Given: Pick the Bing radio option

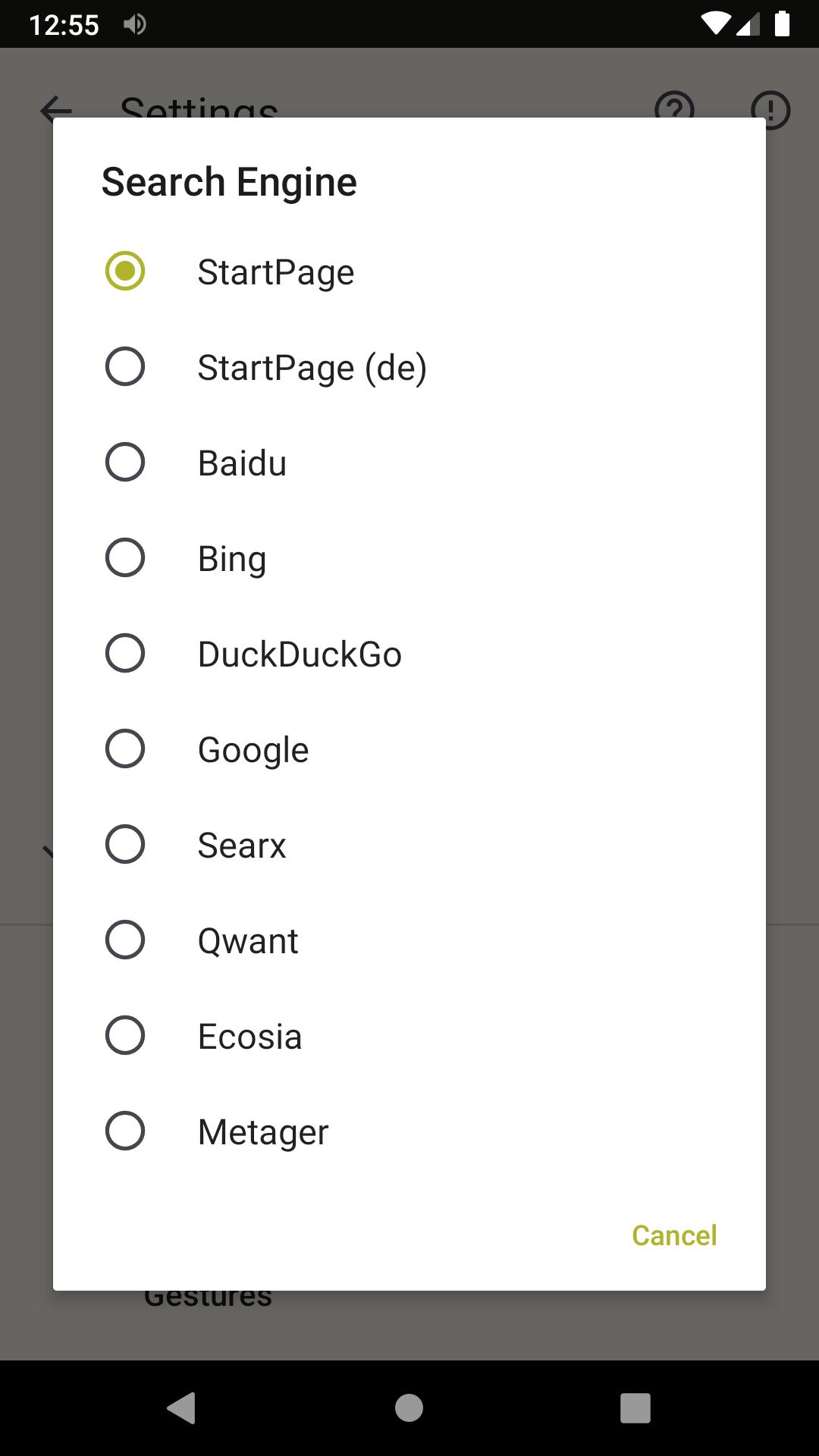Looking at the screenshot, I should point(125,558).
